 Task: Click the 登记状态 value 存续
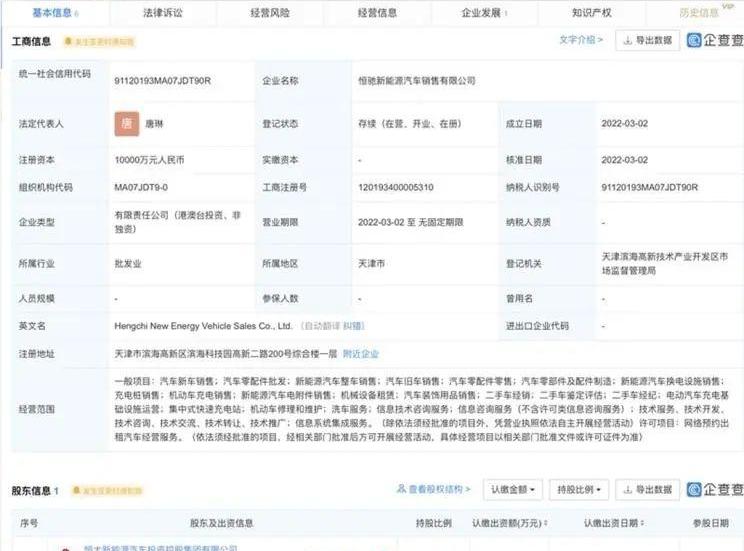pyautogui.click(x=409, y=124)
